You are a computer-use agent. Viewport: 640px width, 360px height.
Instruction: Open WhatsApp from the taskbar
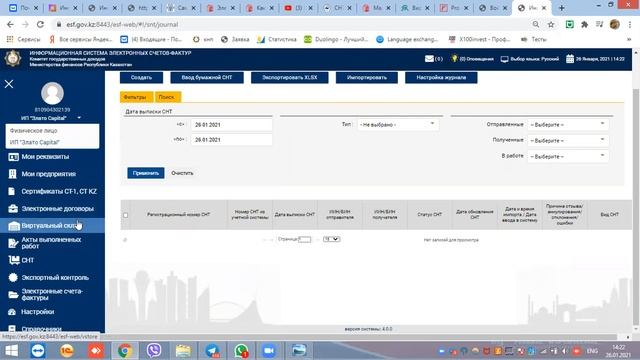tap(241, 350)
